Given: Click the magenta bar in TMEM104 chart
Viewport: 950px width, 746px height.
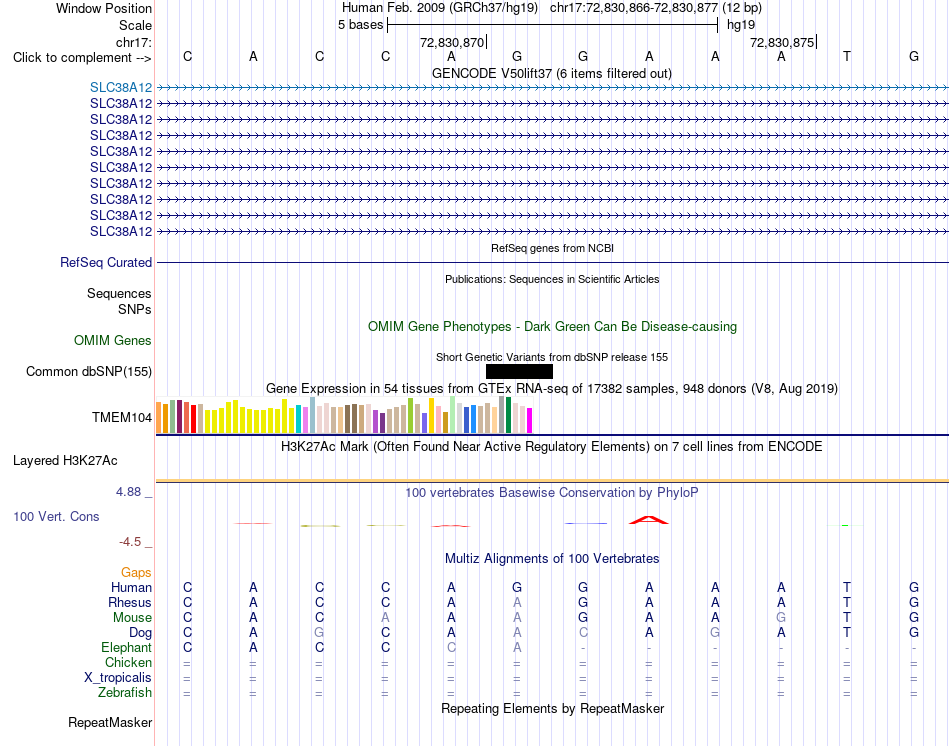Looking at the screenshot, I should 530,421.
